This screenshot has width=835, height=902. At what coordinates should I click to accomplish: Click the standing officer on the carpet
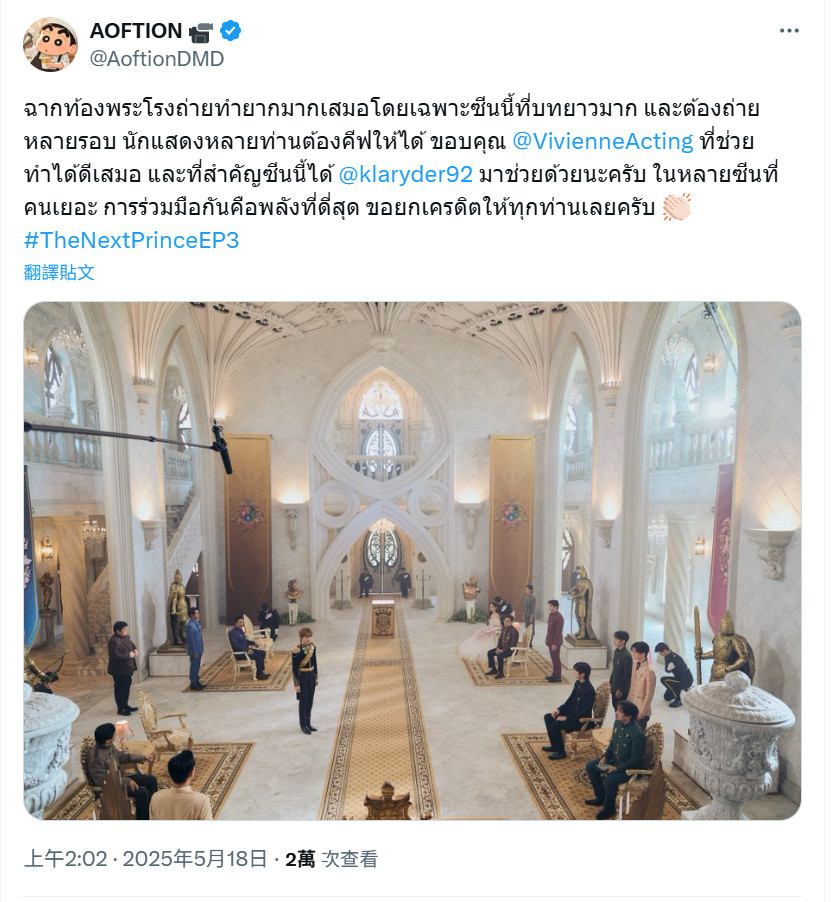(305, 679)
